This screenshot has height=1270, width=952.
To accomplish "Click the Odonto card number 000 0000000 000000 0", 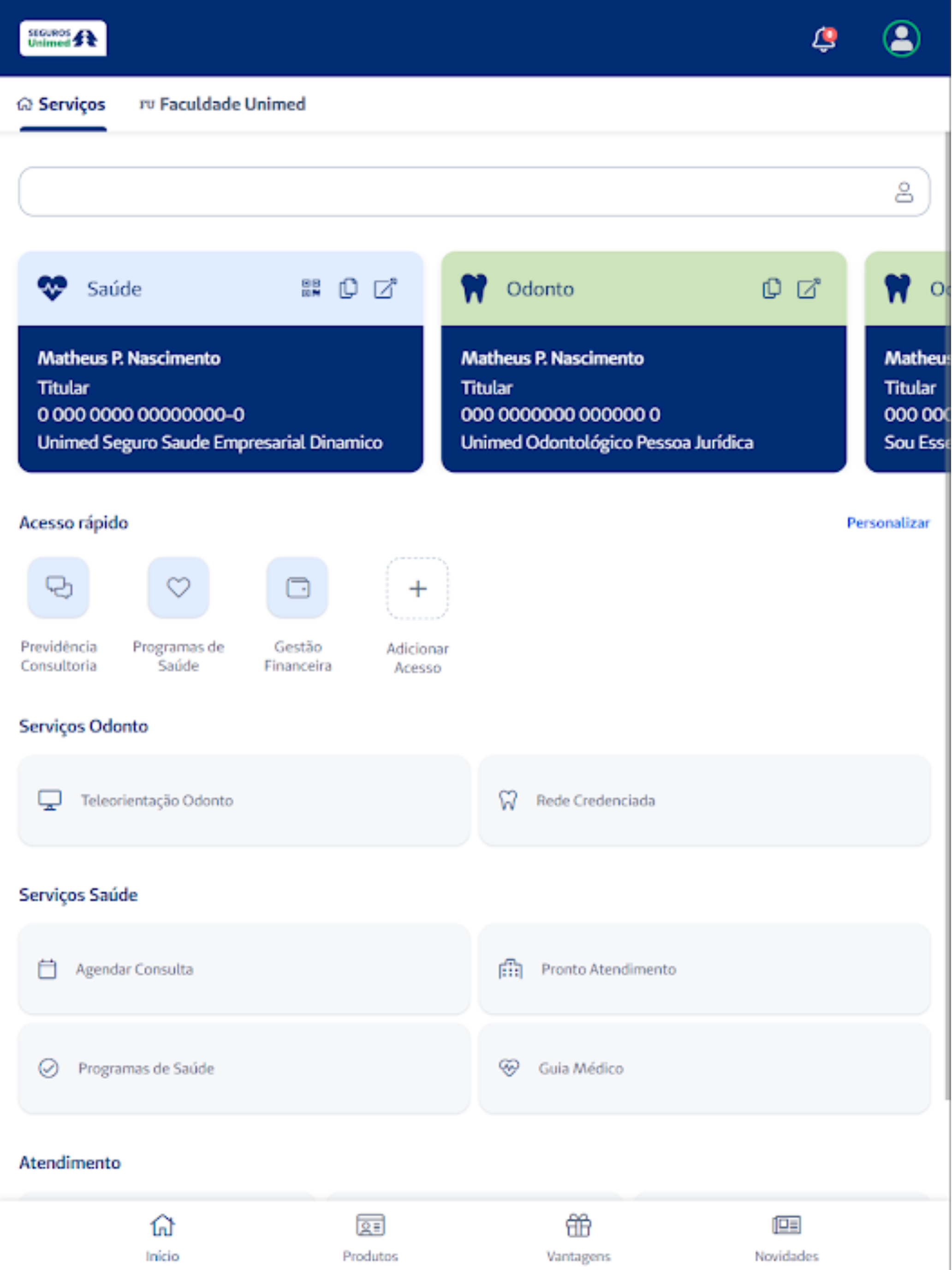I will [x=561, y=414].
